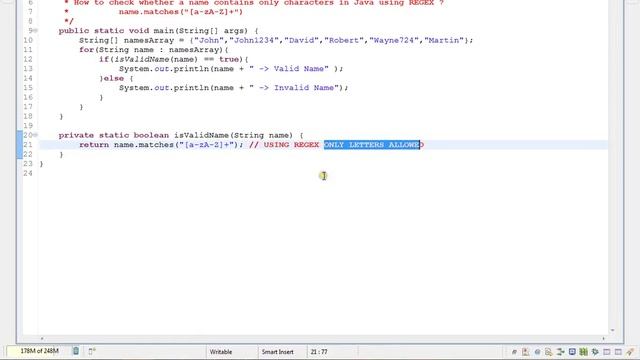Viewport: 640px width, 360px height.
Task: Click the highlighted ONLY LETTERS ALLOWED selection
Action: [x=372, y=144]
